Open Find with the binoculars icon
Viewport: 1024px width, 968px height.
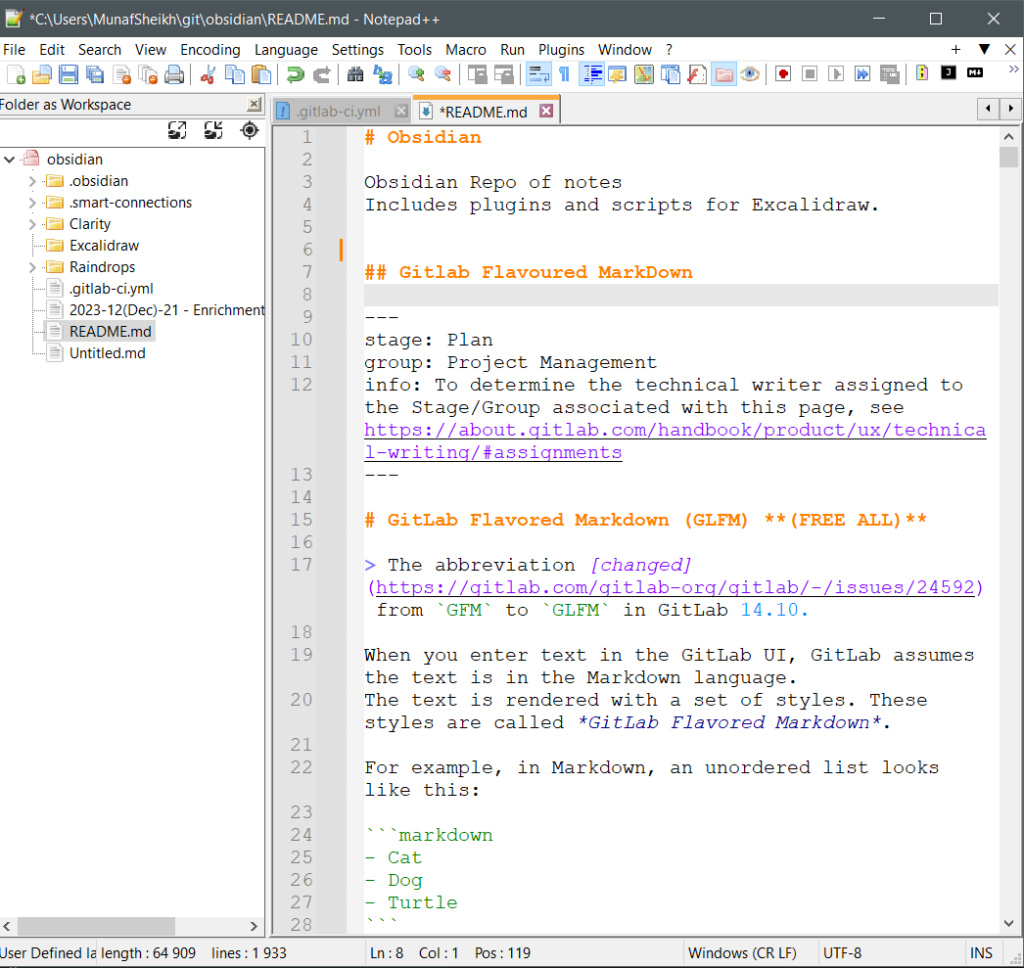[x=355, y=75]
